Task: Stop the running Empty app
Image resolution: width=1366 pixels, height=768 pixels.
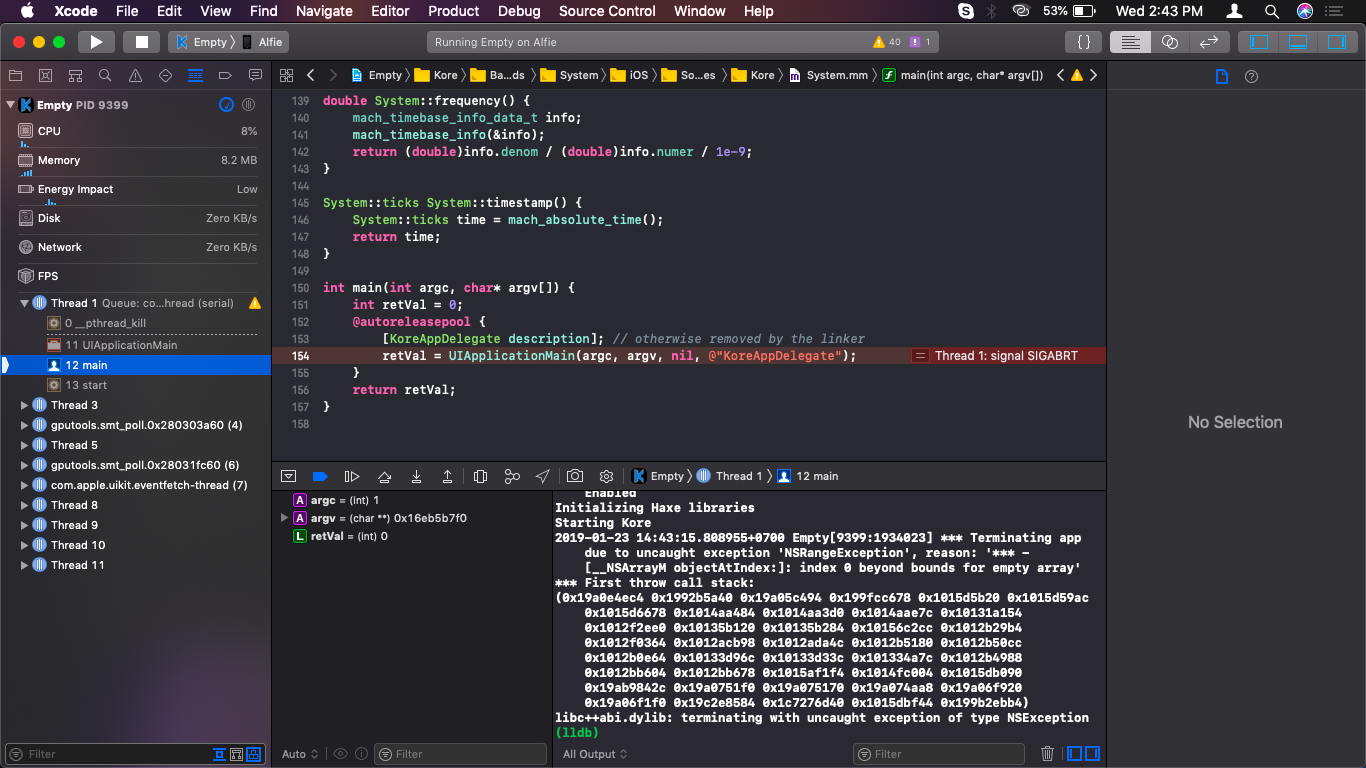Action: [141, 41]
